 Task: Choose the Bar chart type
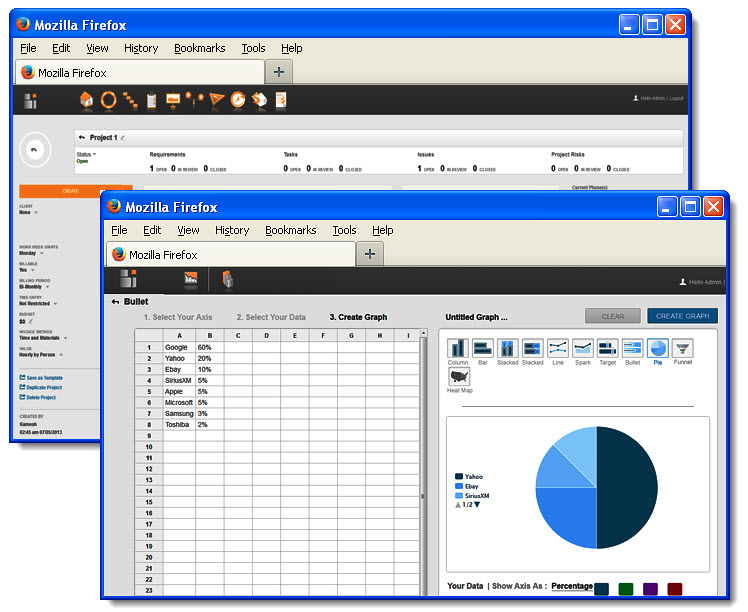click(483, 352)
